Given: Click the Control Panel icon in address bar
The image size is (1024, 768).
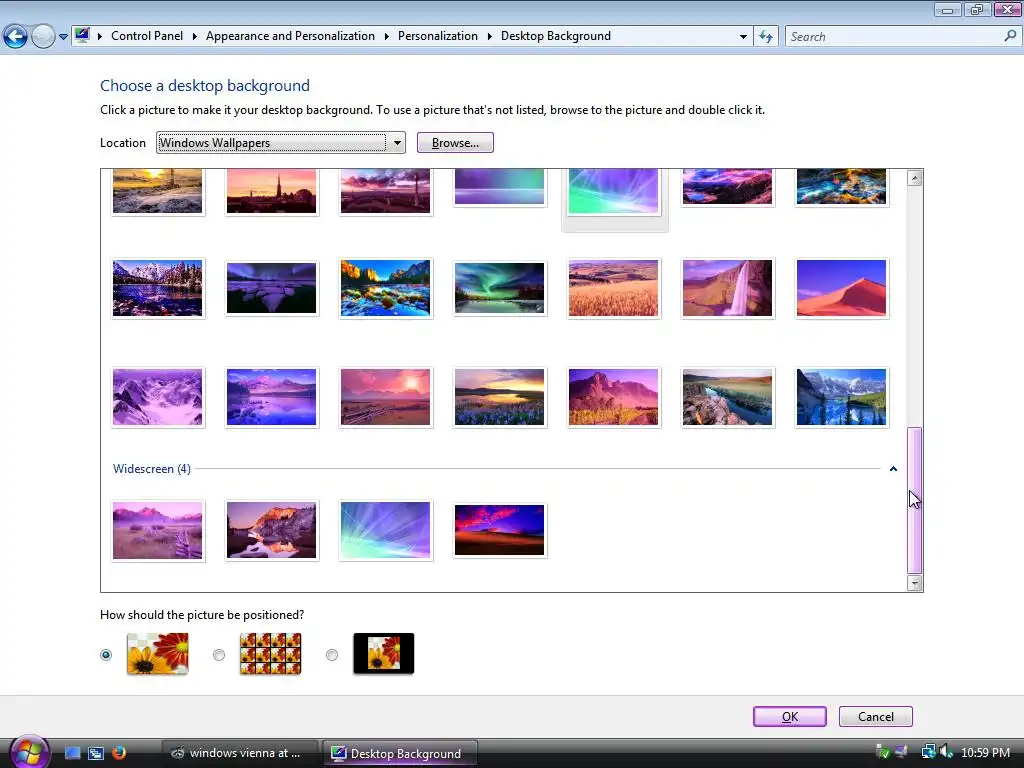Looking at the screenshot, I should pos(82,35).
